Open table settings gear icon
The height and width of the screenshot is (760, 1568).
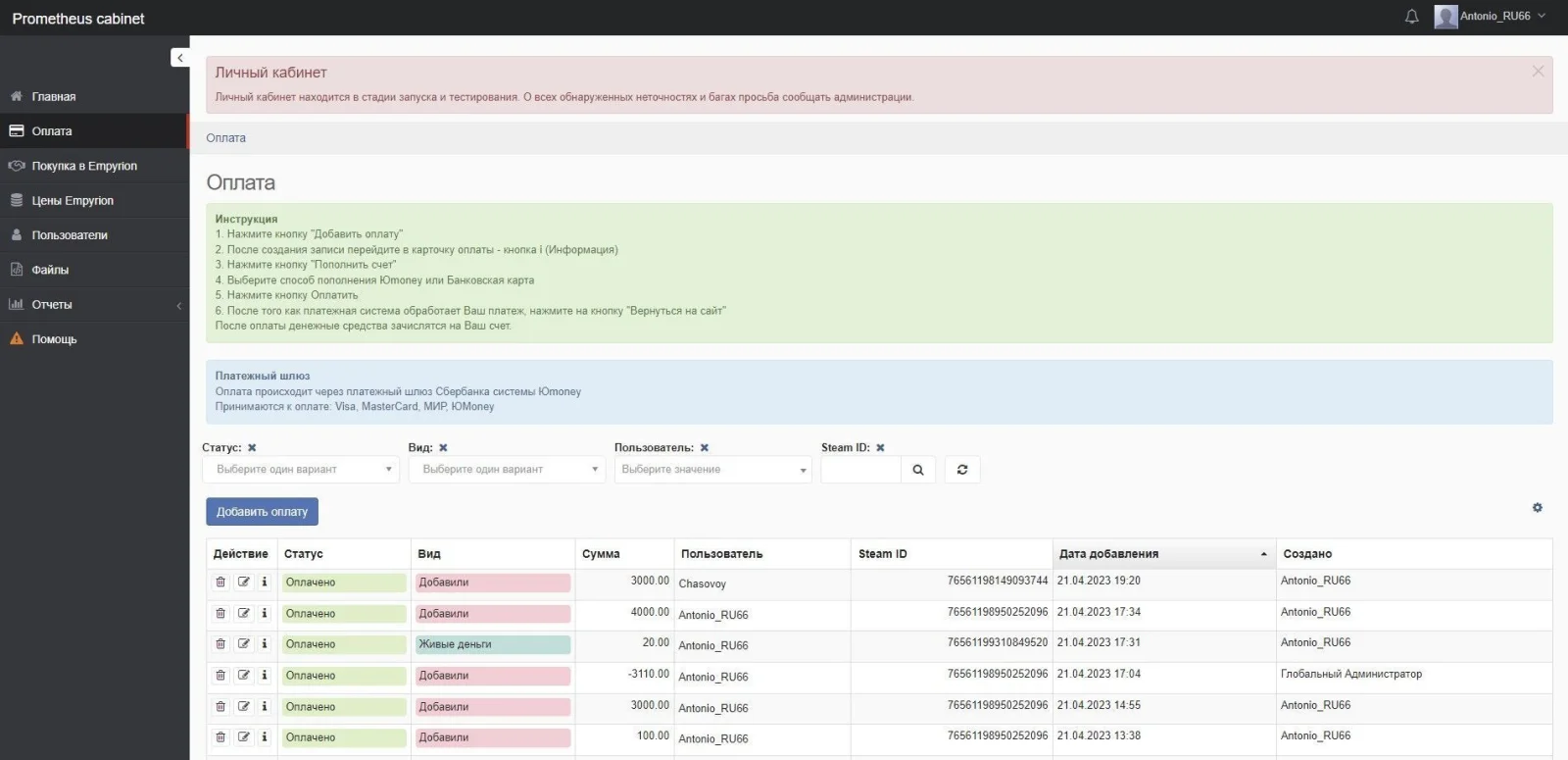1537,507
